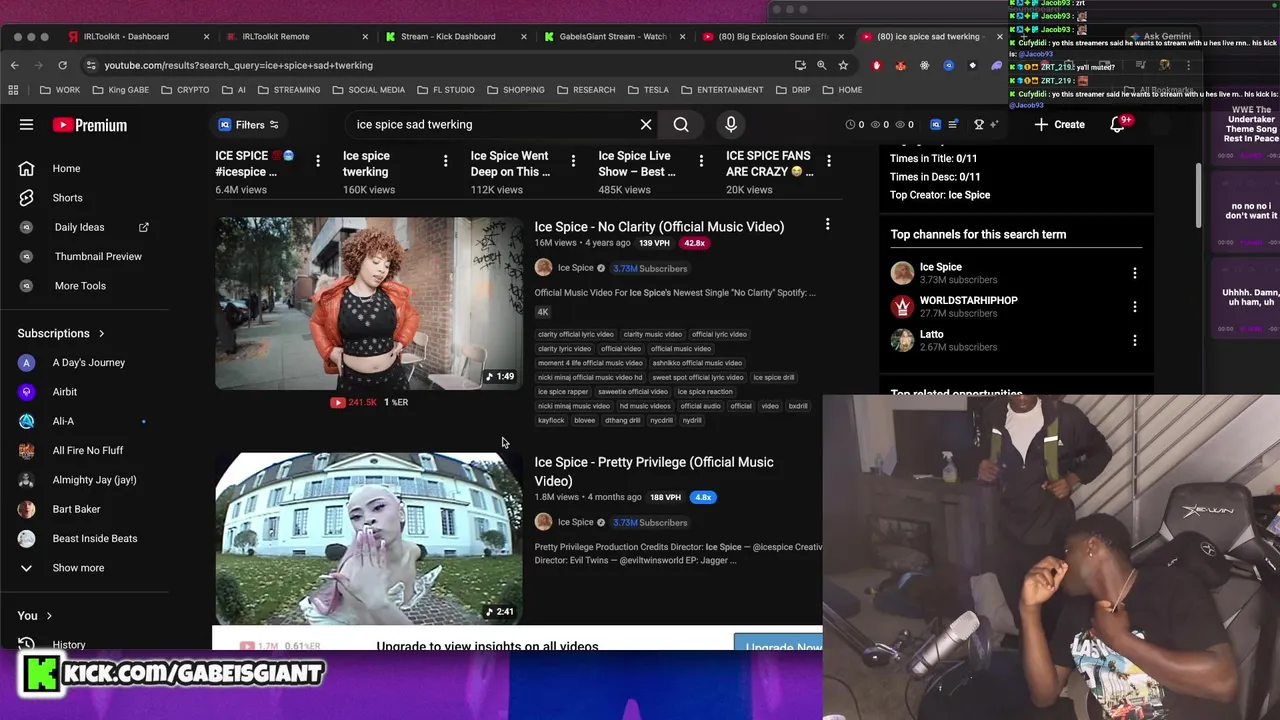Switch to Stream - Kick Dashboard tab

[x=447, y=37]
